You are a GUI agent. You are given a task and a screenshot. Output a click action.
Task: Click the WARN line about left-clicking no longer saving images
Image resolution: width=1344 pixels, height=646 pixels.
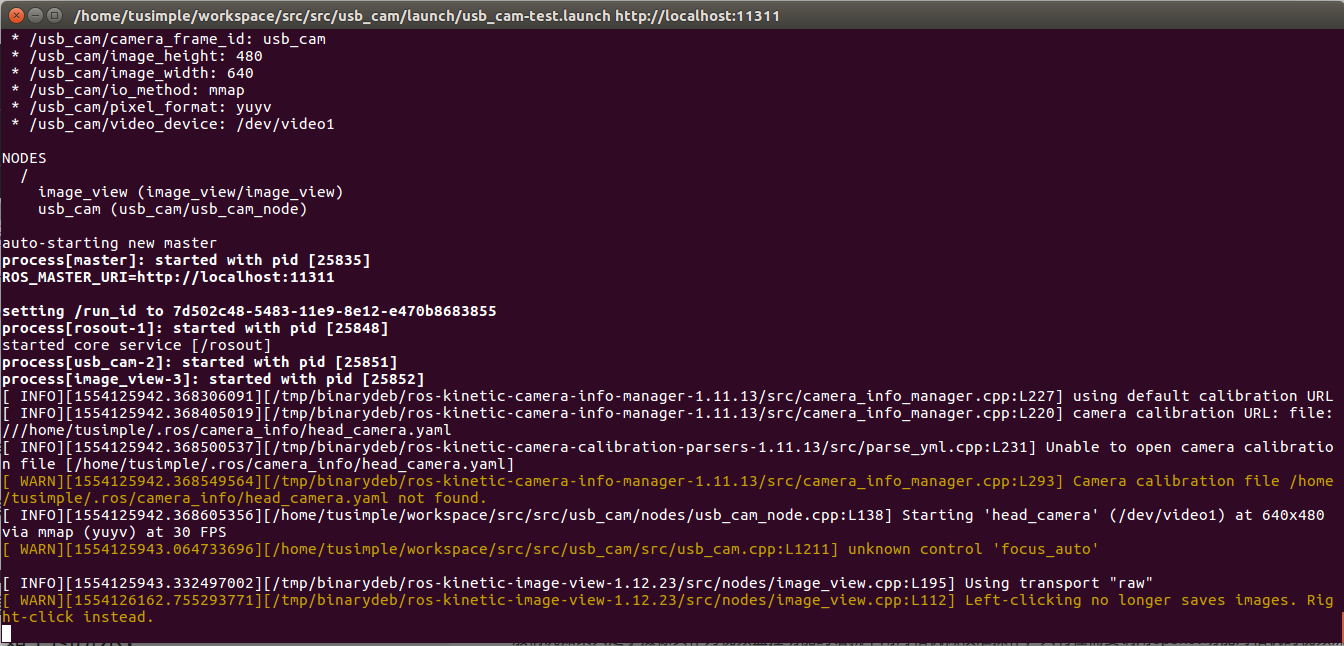point(667,600)
